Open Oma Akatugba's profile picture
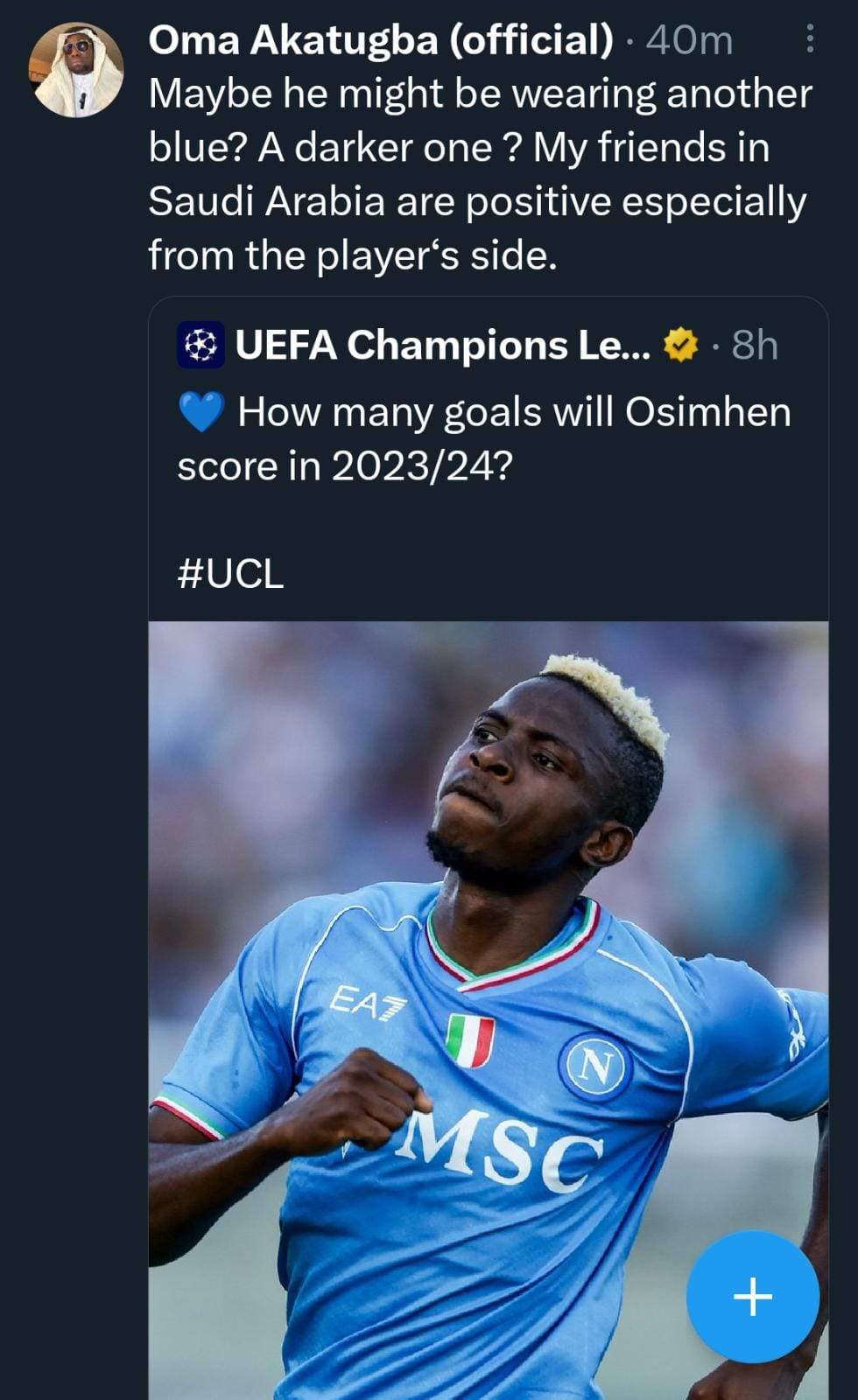The height and width of the screenshot is (1400, 858). coord(76,70)
